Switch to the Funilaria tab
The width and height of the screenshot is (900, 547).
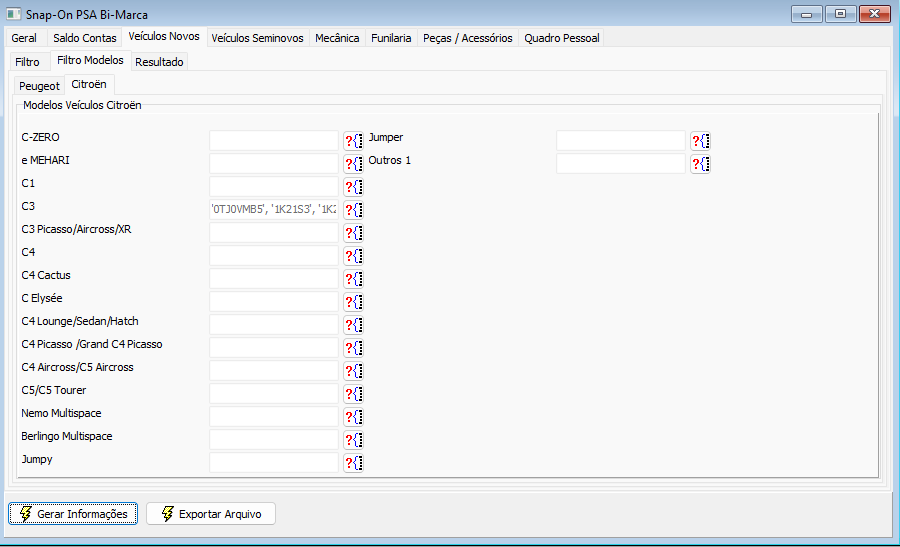point(391,38)
